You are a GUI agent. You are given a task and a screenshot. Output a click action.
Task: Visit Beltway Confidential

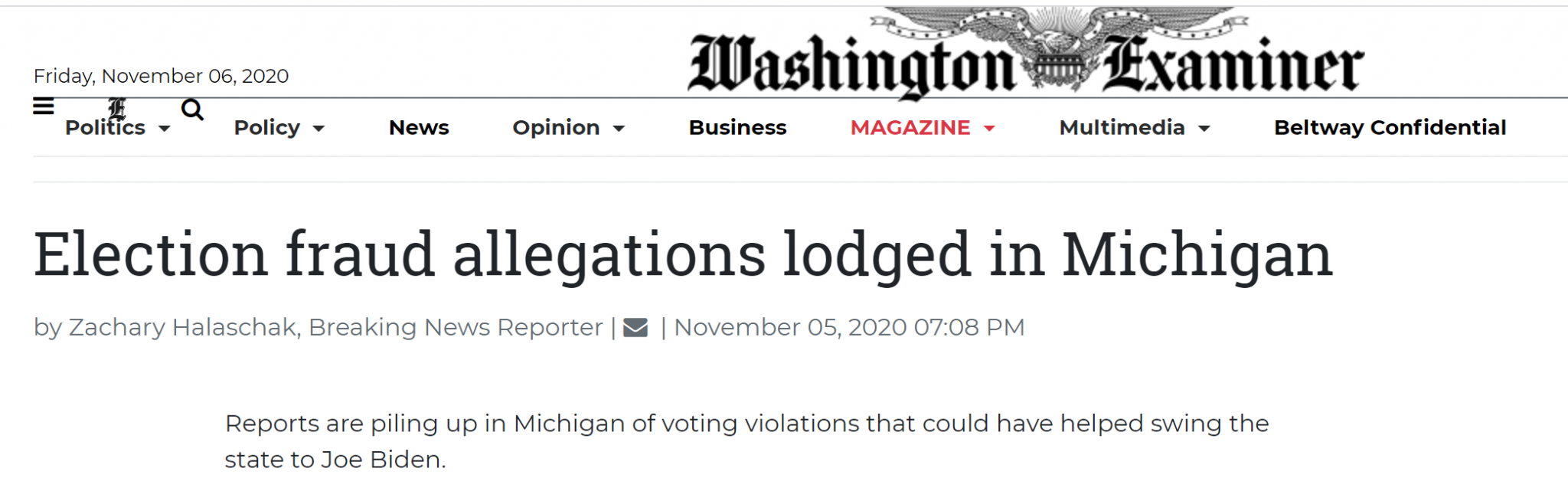pos(1390,128)
